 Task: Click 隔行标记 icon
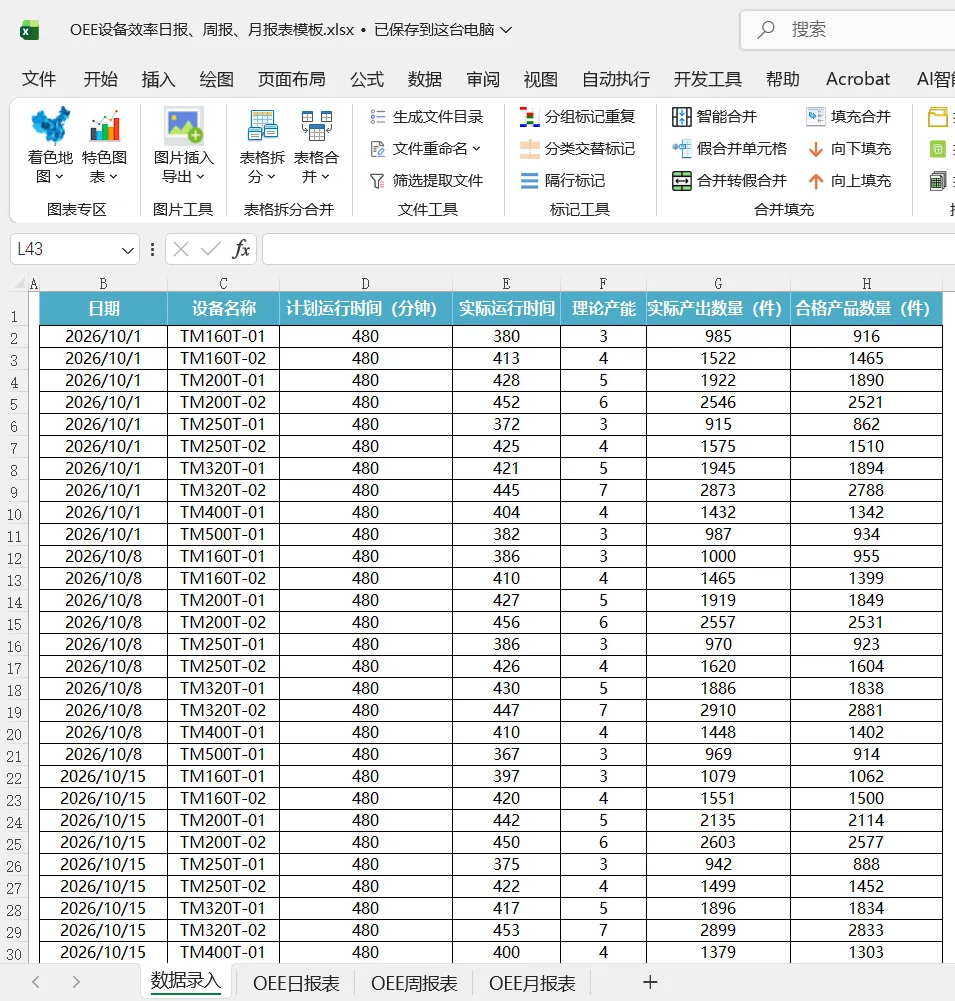tap(529, 181)
